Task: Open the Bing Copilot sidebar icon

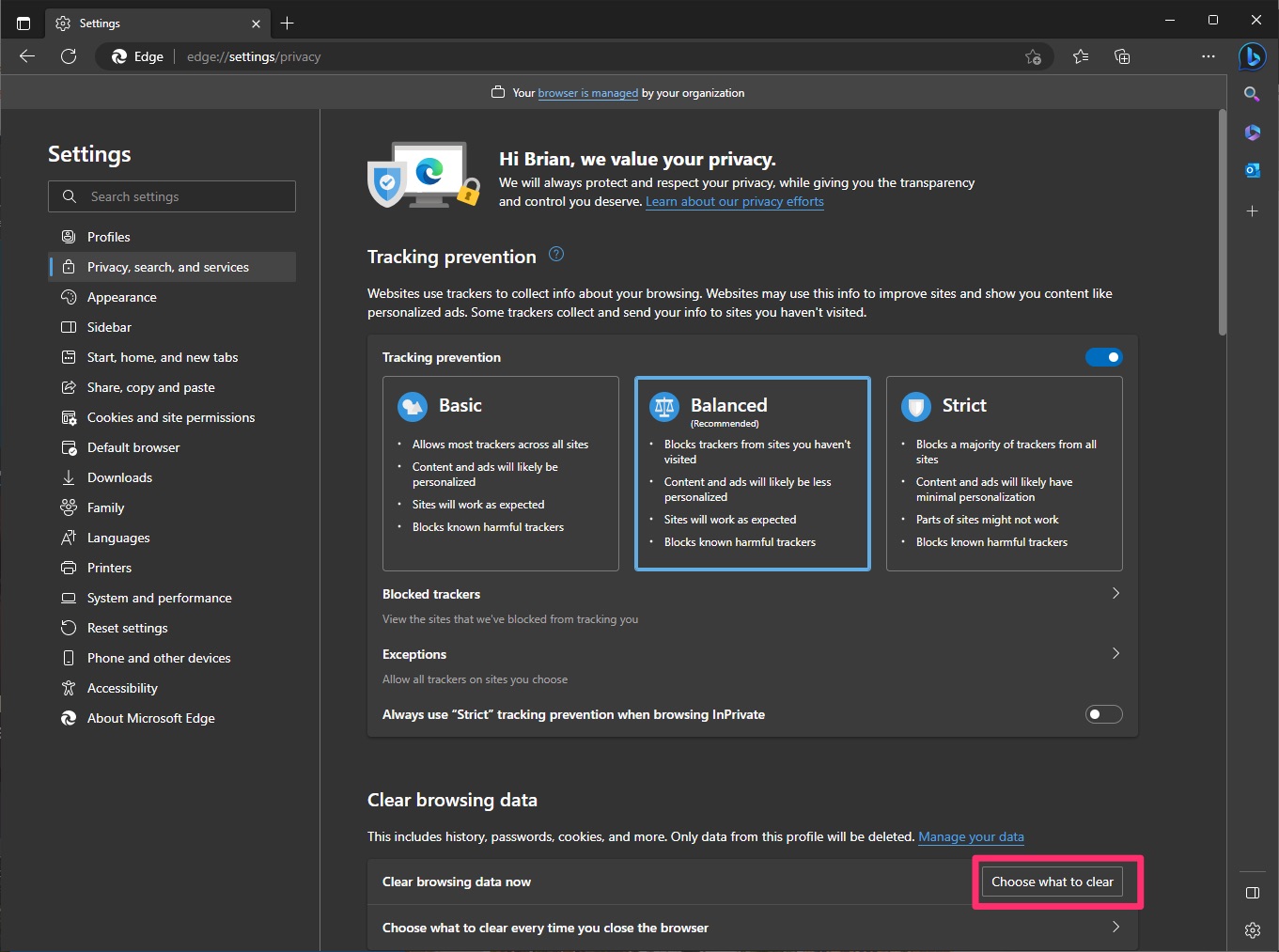Action: click(1252, 56)
